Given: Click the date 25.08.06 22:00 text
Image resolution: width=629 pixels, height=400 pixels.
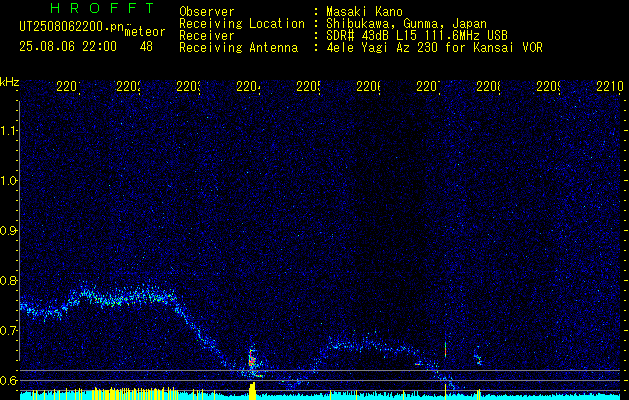Looking at the screenshot, I should (68, 47).
